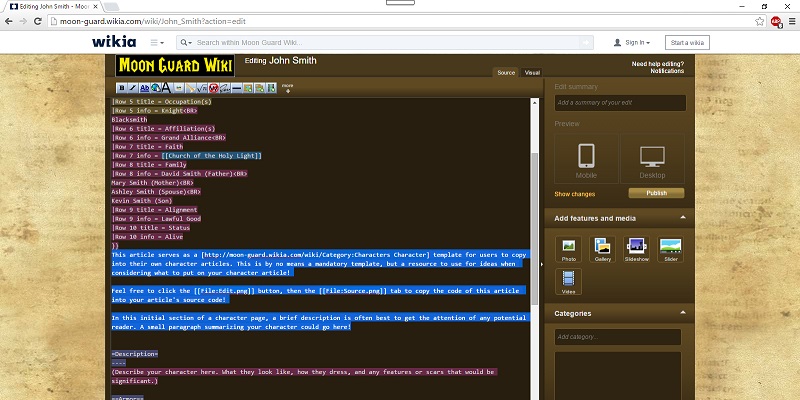Image resolution: width=800 pixels, height=400 pixels.
Task: Add a Slideshow from features and media
Action: point(637,249)
